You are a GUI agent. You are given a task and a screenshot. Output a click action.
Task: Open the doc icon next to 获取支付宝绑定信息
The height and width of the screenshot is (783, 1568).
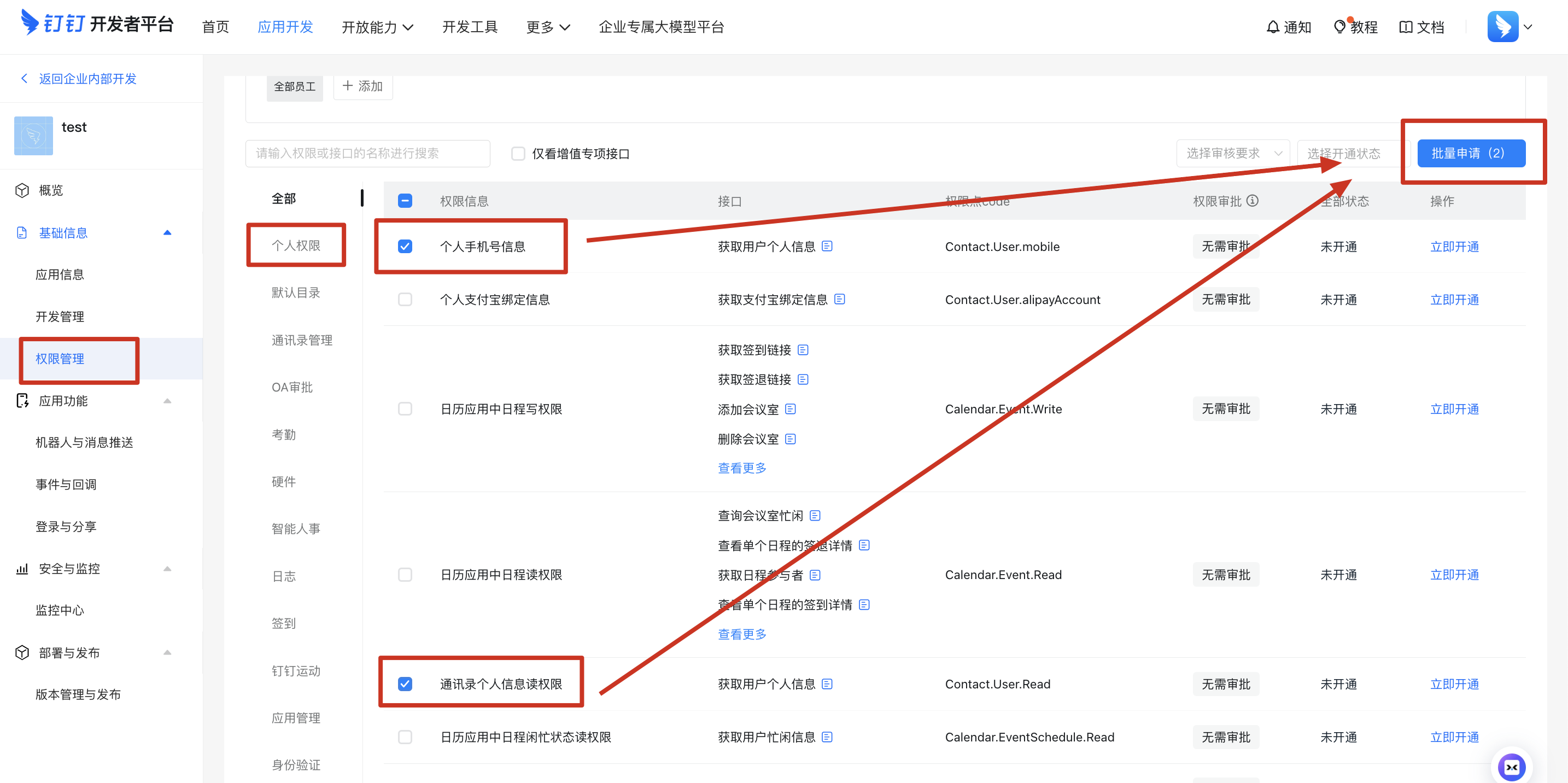839,299
